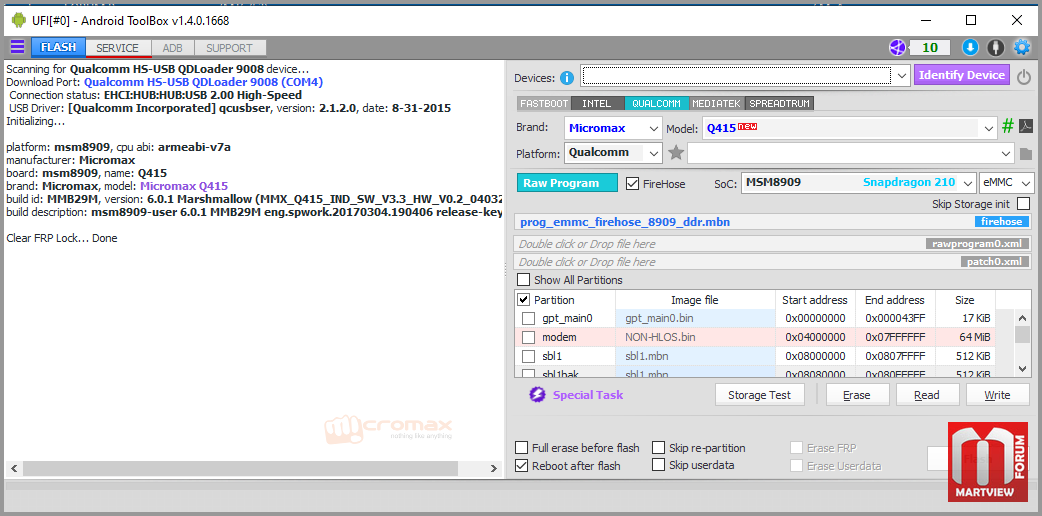
Task: Click the sbl1.mbn image cell in sbl1 row
Action: (695, 356)
